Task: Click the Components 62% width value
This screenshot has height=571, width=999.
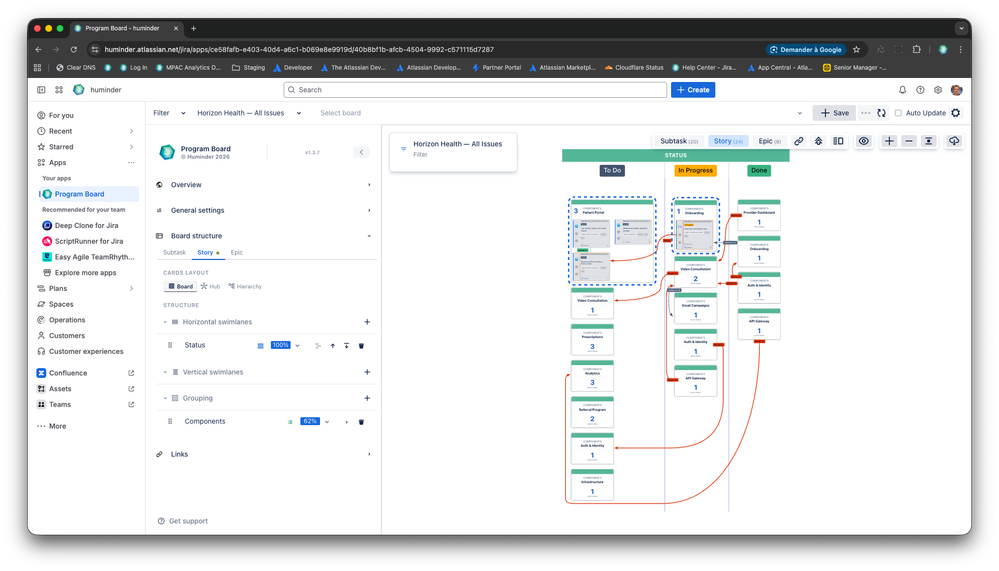Action: coord(310,422)
